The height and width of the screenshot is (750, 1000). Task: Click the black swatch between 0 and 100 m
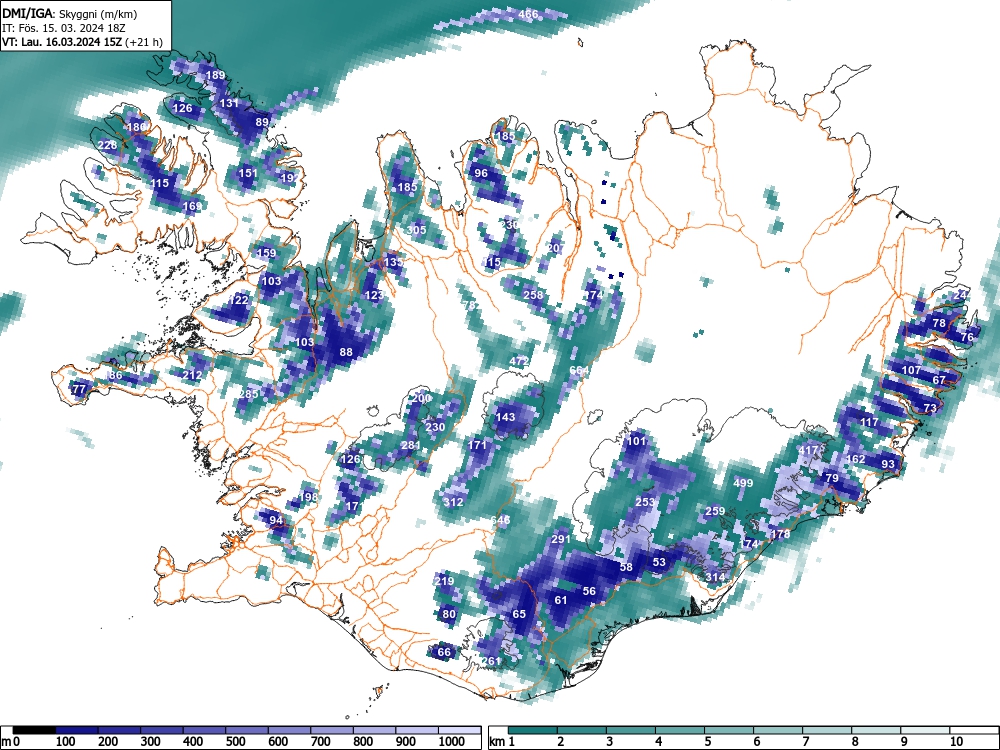34,730
